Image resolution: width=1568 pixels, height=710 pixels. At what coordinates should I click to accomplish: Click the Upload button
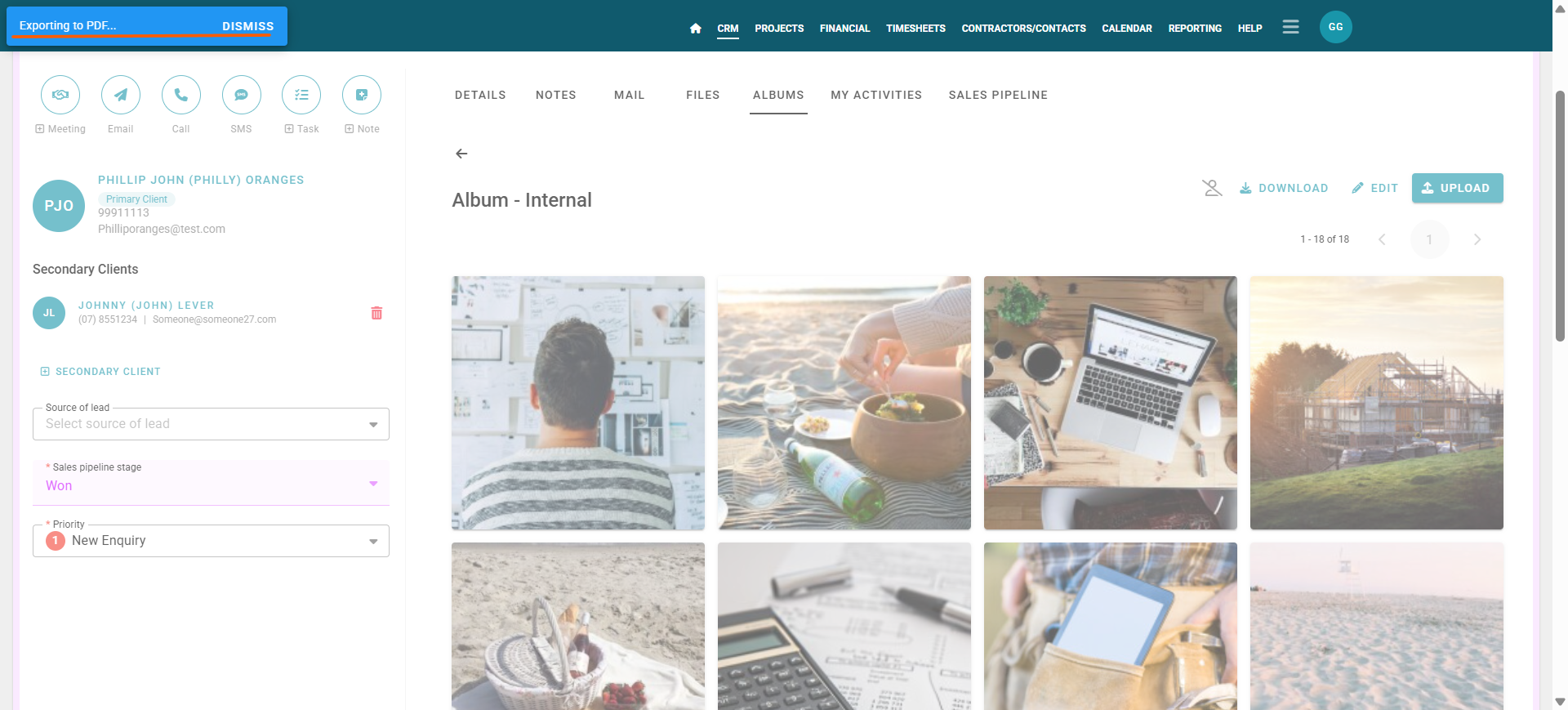(x=1458, y=188)
